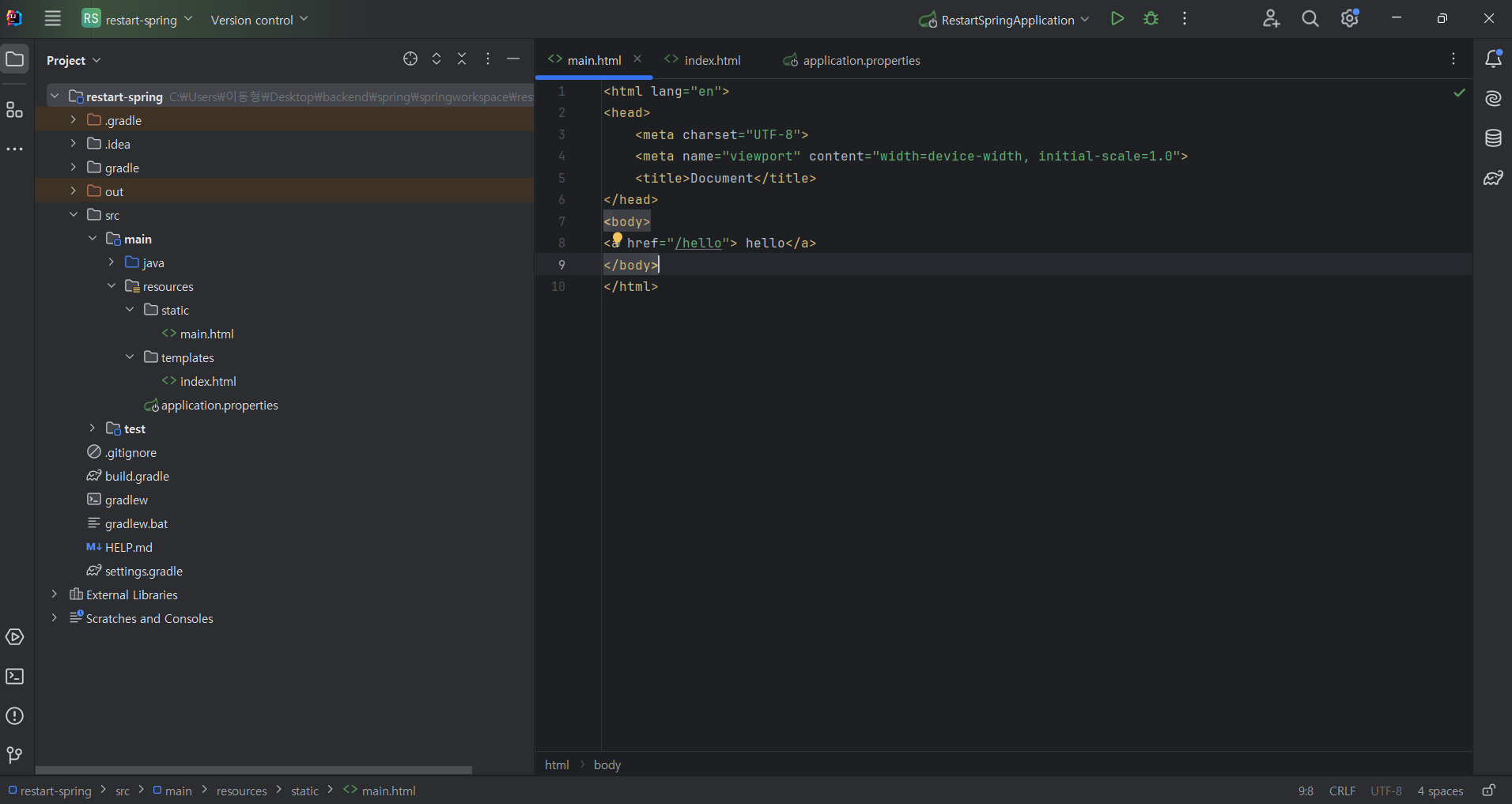Expand the .gradle folder
This screenshot has height=804, width=1512.
74,120
